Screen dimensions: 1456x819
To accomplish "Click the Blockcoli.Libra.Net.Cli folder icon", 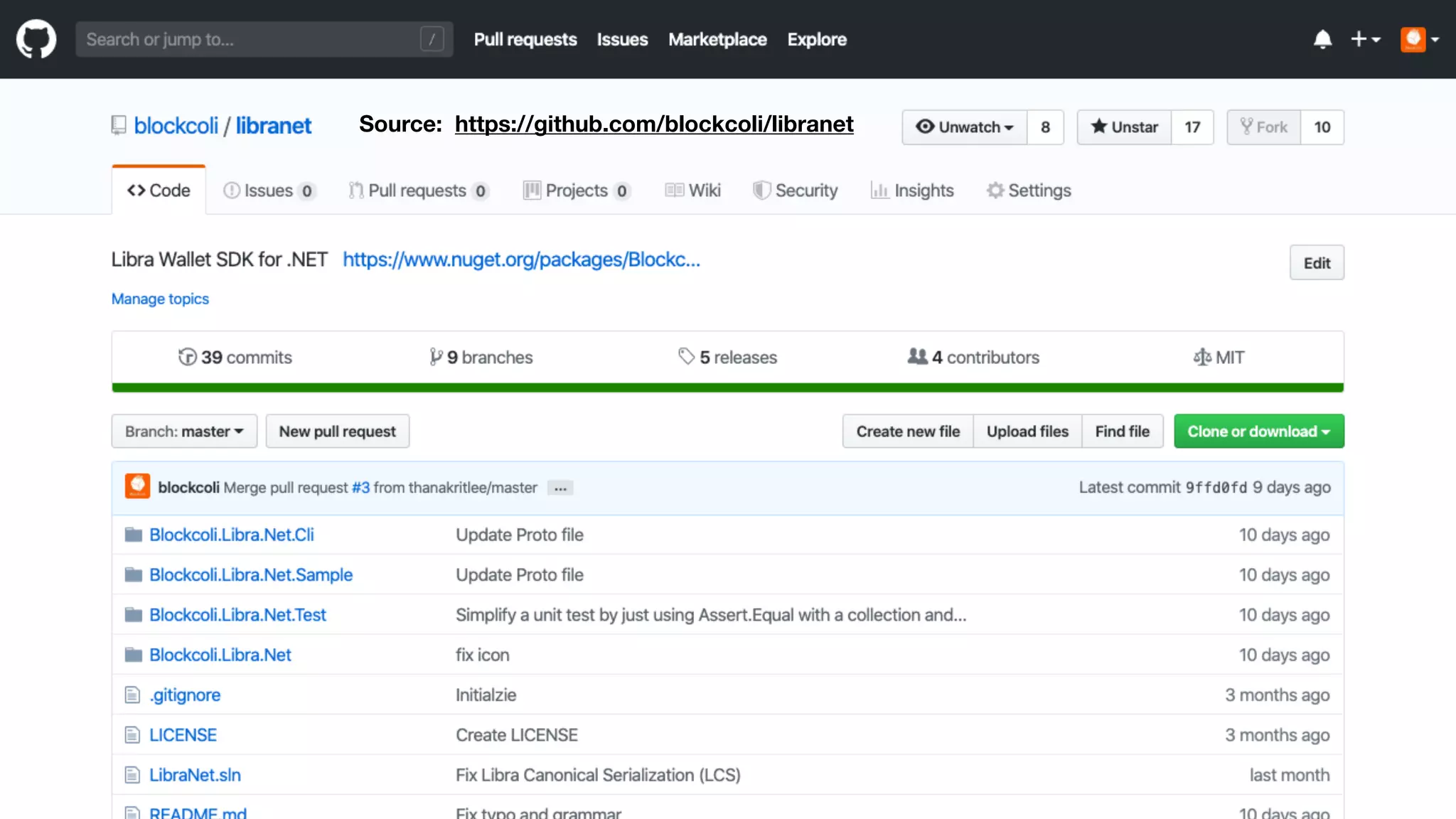I will coord(133,535).
